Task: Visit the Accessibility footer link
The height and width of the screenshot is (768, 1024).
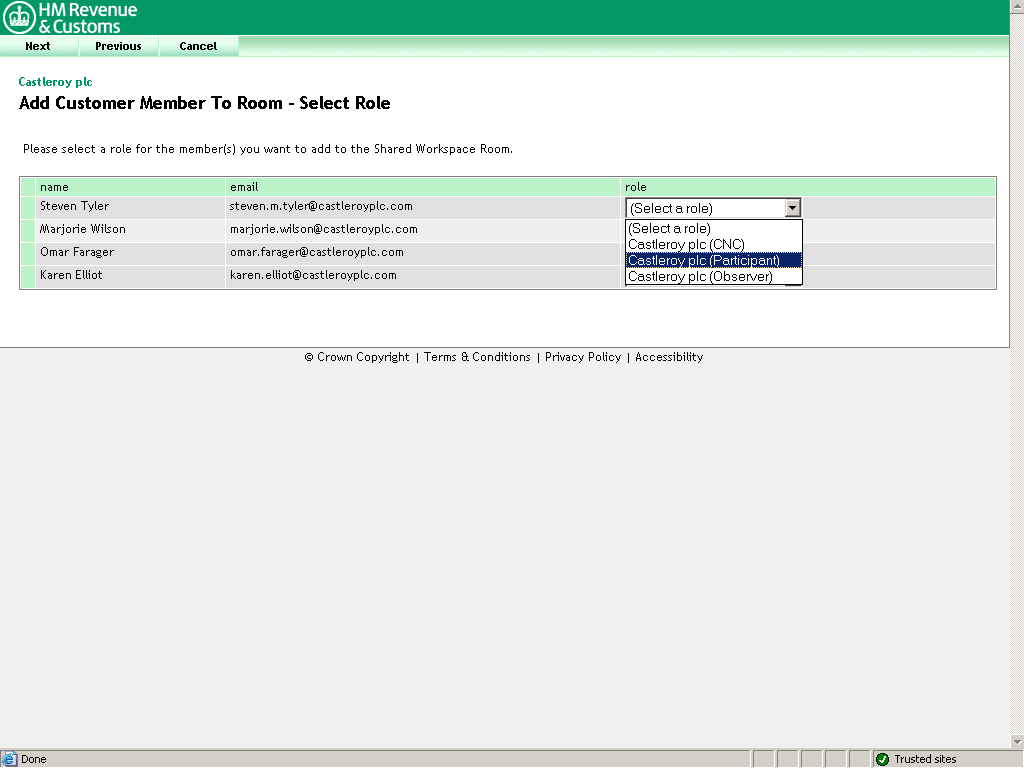Action: (669, 357)
